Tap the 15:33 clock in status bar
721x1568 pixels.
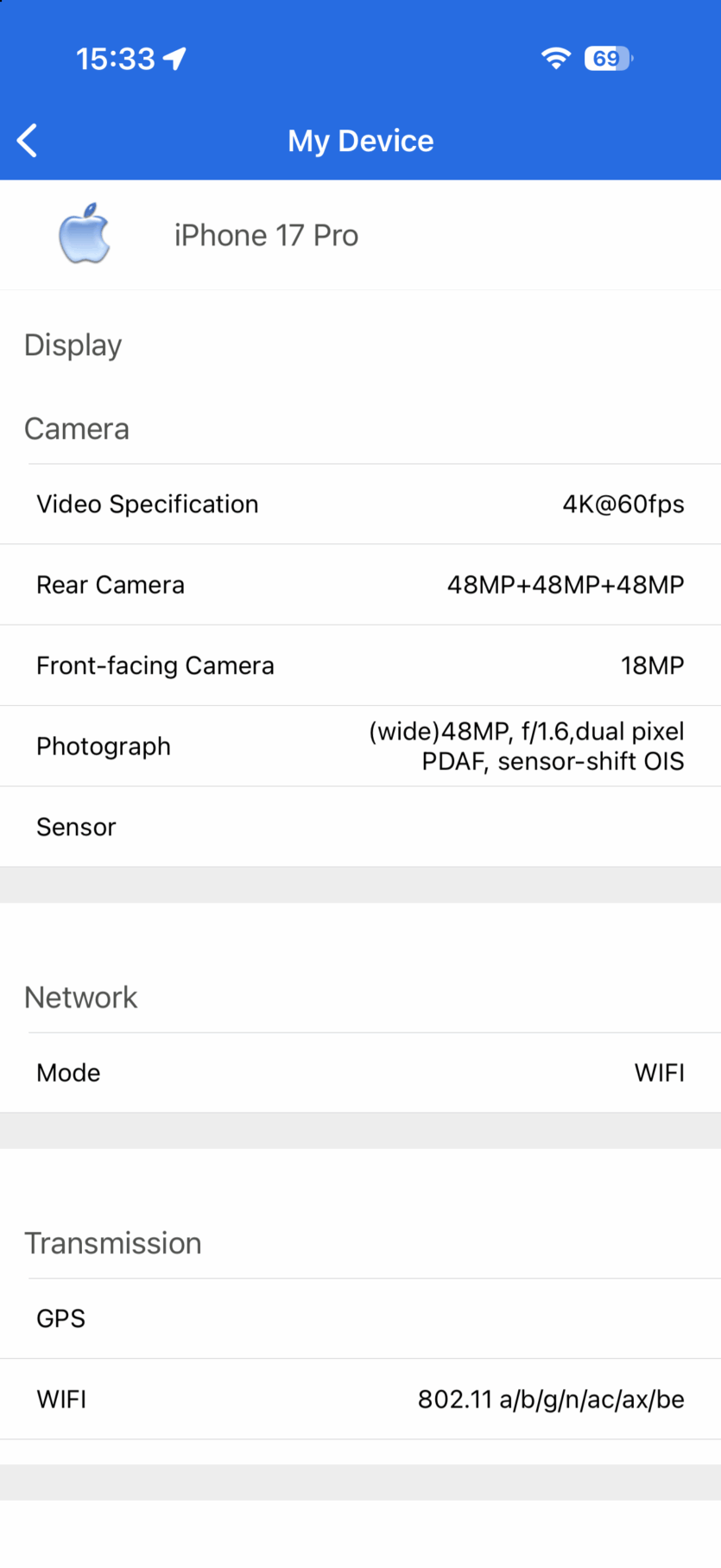115,59
